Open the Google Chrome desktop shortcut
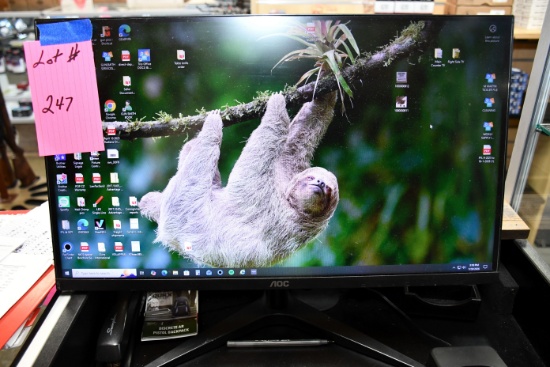The width and height of the screenshot is (550, 367). point(110,106)
